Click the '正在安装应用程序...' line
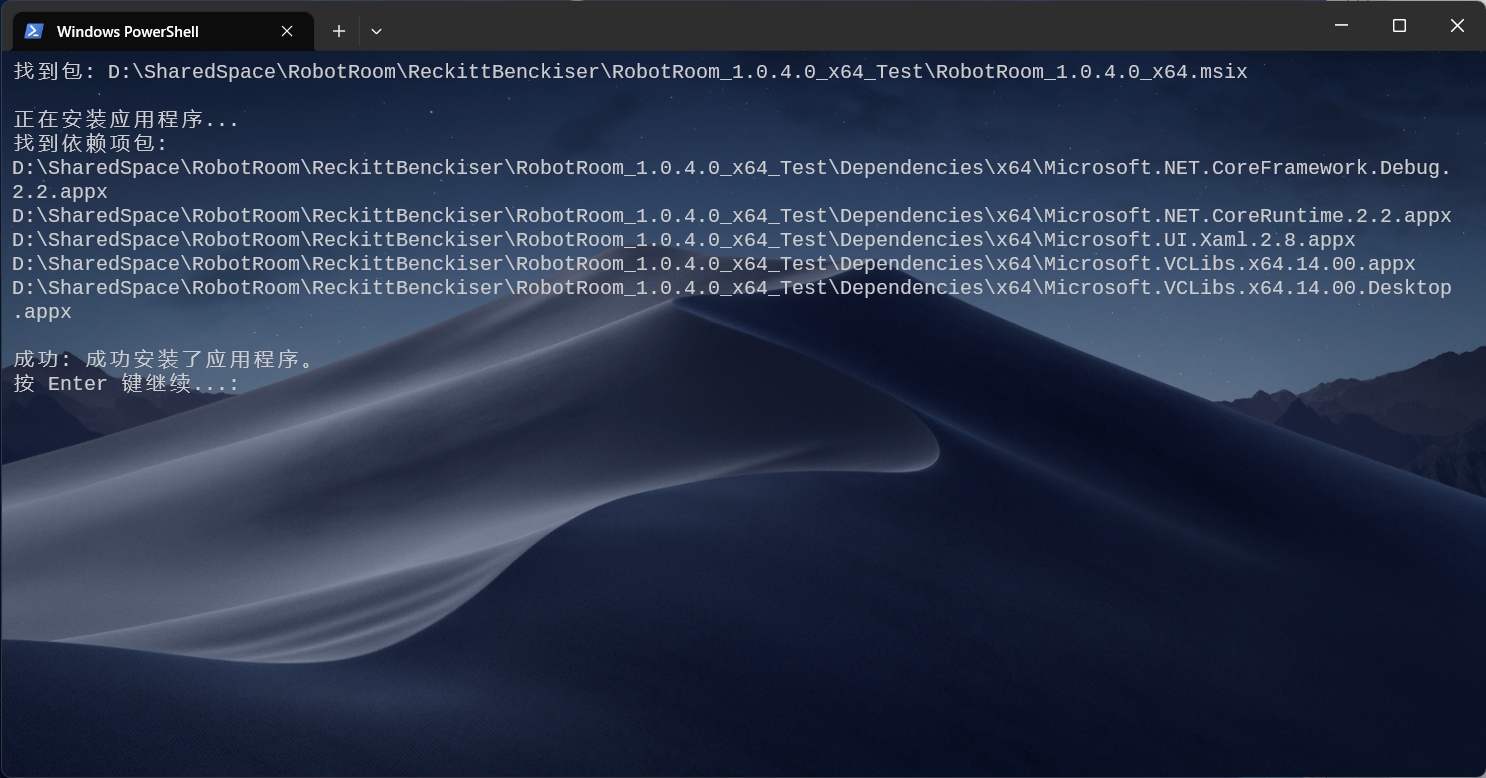The height and width of the screenshot is (778, 1486). 126,120
